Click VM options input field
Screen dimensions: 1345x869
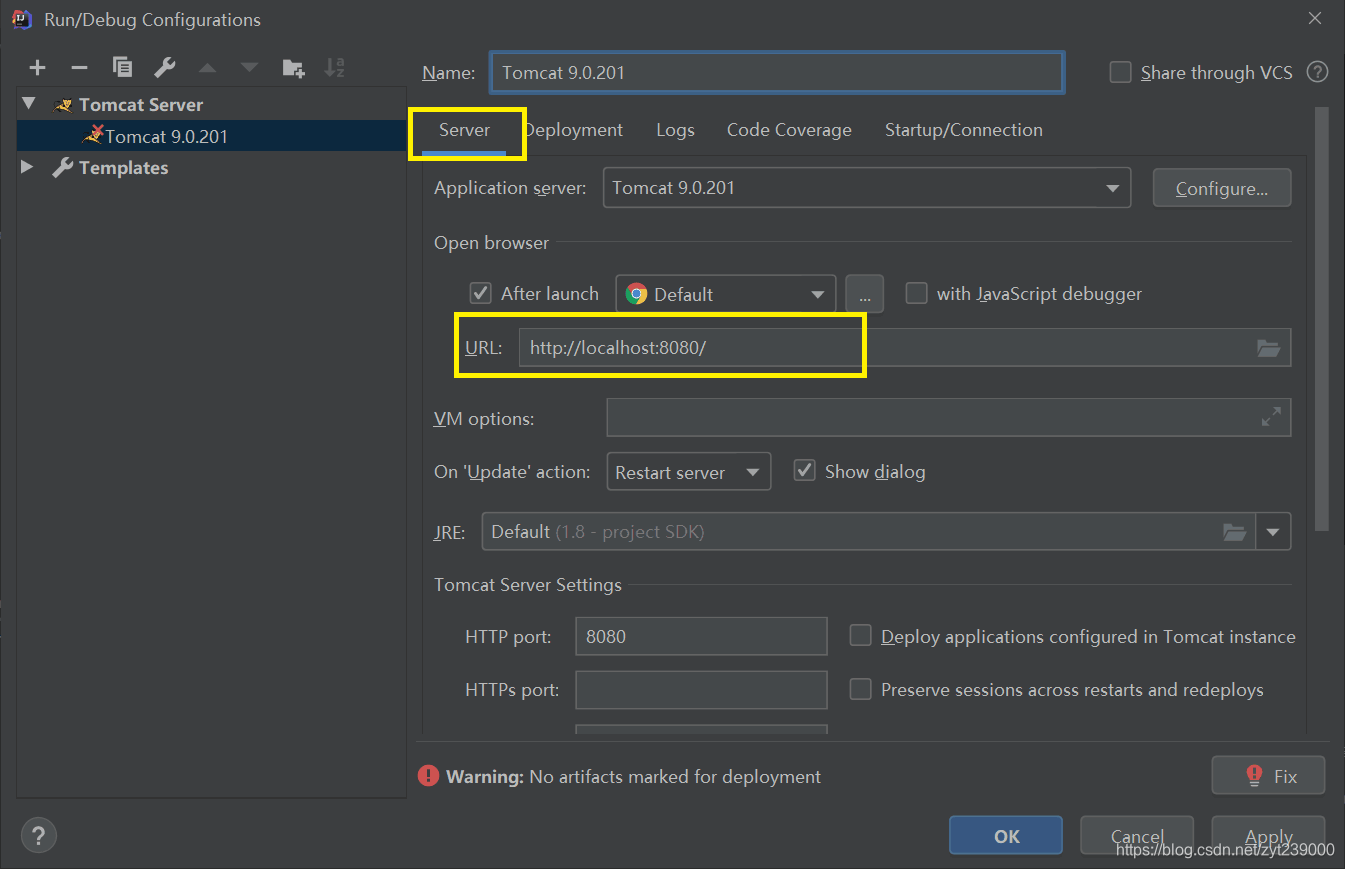click(x=949, y=418)
